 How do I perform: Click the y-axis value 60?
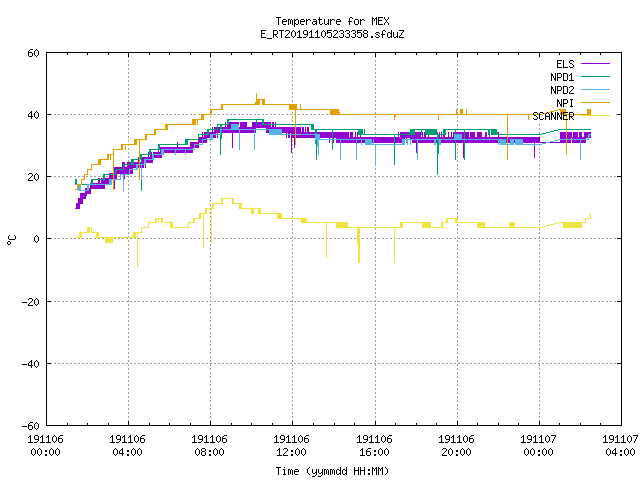(33, 53)
